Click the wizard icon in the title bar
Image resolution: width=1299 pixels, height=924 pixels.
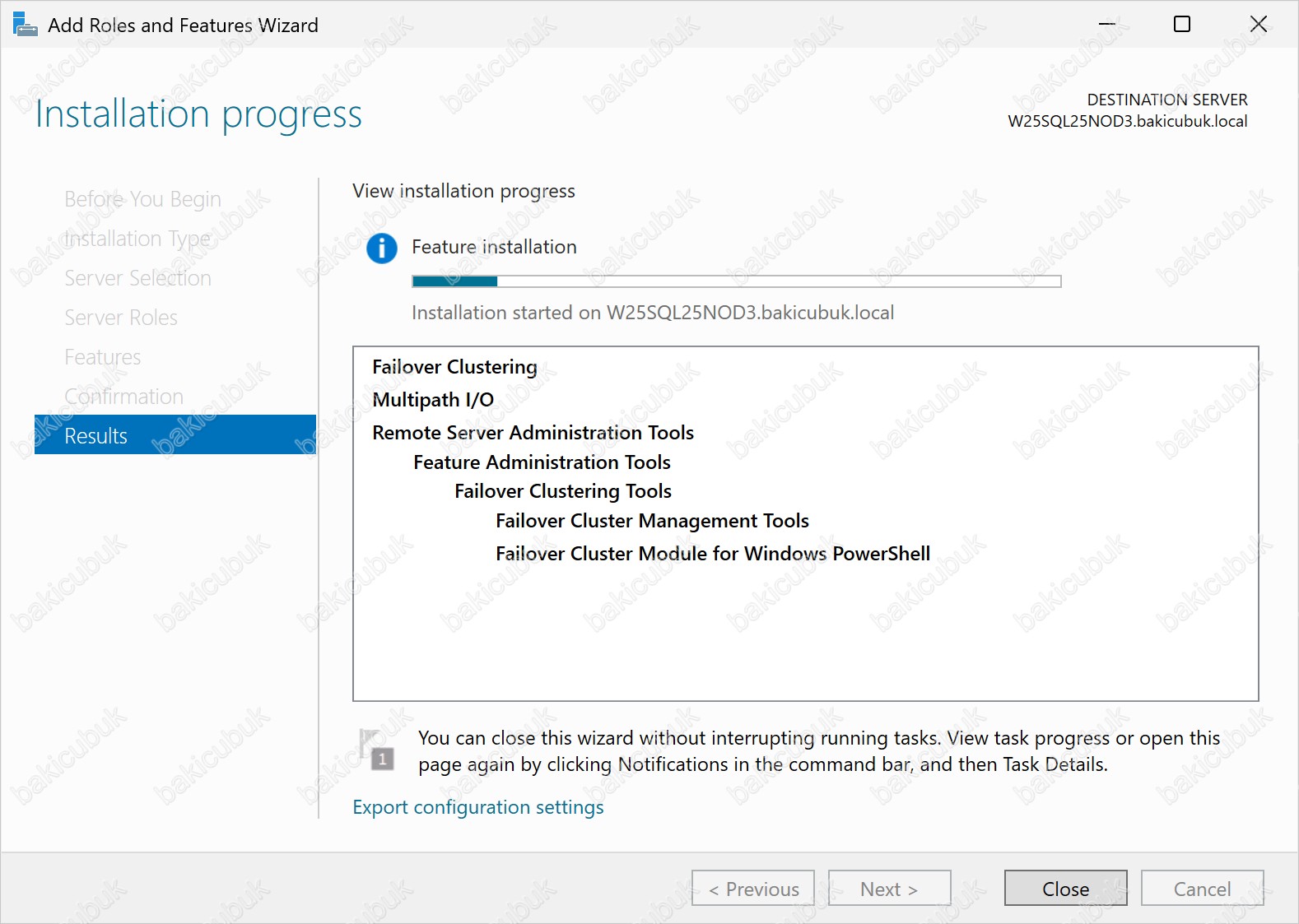(25, 25)
